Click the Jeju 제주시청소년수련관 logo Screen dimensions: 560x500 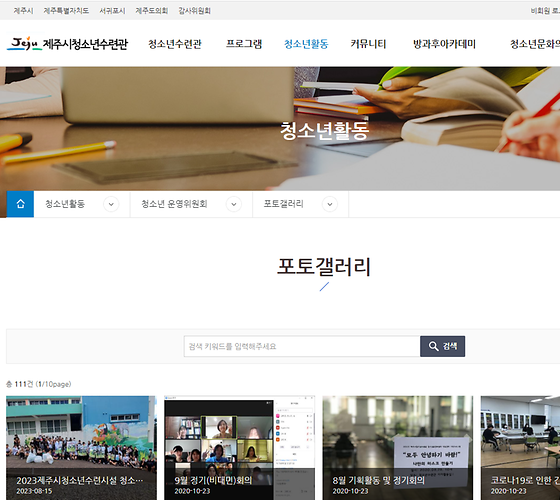pyautogui.click(x=67, y=44)
